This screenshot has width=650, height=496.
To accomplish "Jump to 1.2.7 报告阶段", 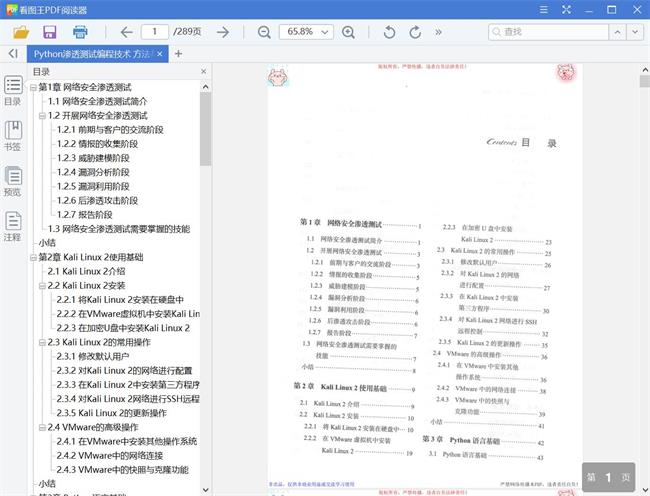I will point(85,215).
